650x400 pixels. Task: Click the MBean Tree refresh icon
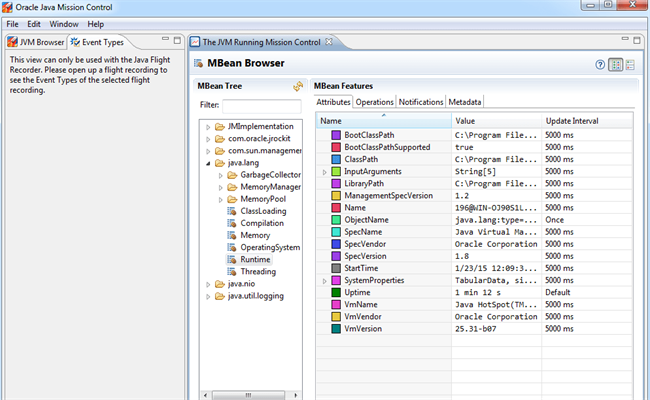(x=297, y=88)
